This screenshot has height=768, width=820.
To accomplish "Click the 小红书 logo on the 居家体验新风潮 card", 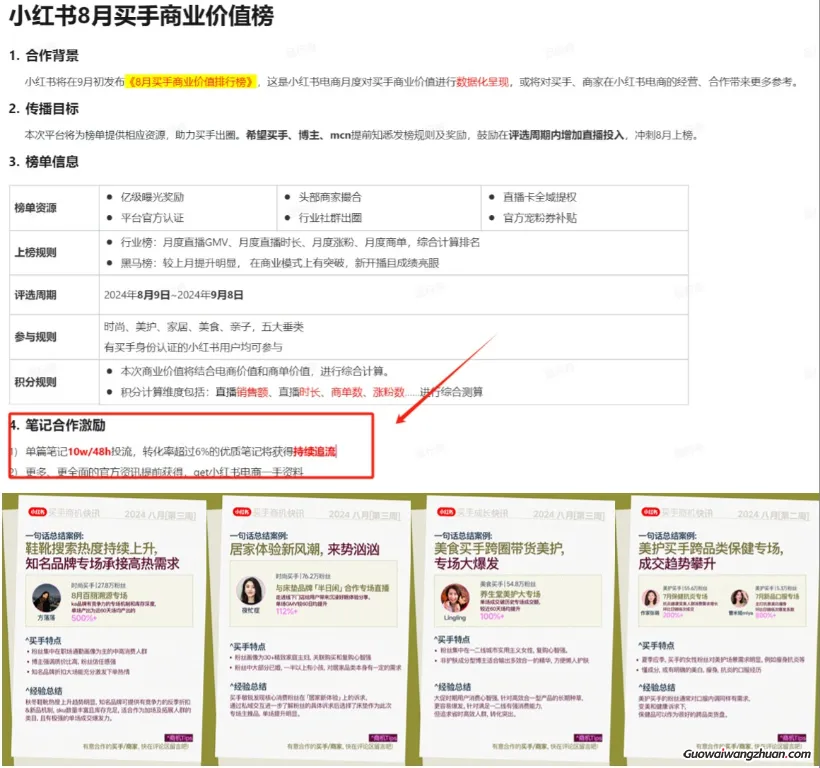I will pyautogui.click(x=242, y=512).
